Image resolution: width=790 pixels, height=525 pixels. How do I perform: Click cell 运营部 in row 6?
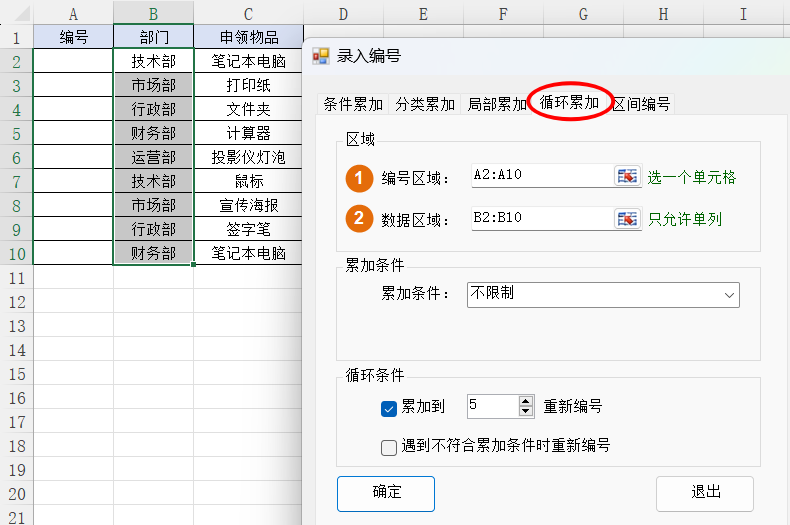(154, 157)
